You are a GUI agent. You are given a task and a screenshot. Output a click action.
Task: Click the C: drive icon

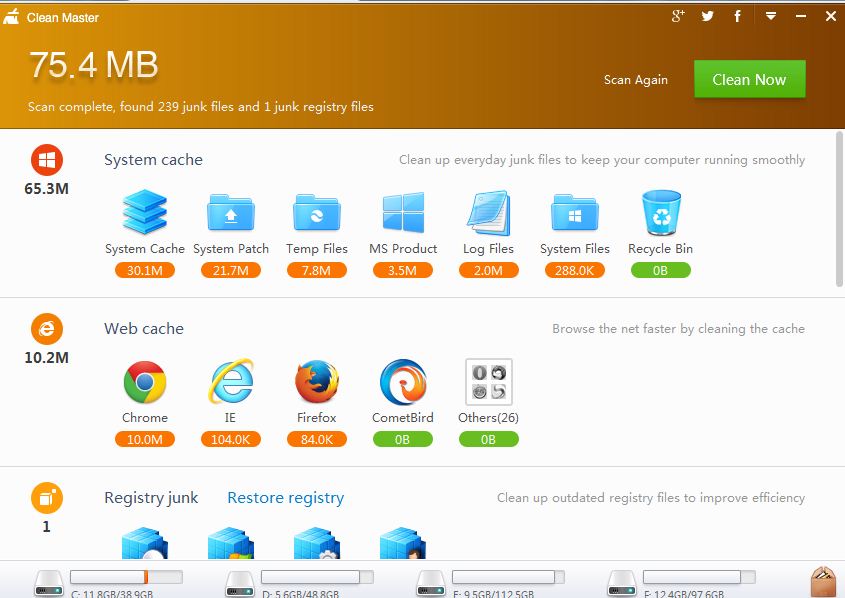click(x=49, y=584)
